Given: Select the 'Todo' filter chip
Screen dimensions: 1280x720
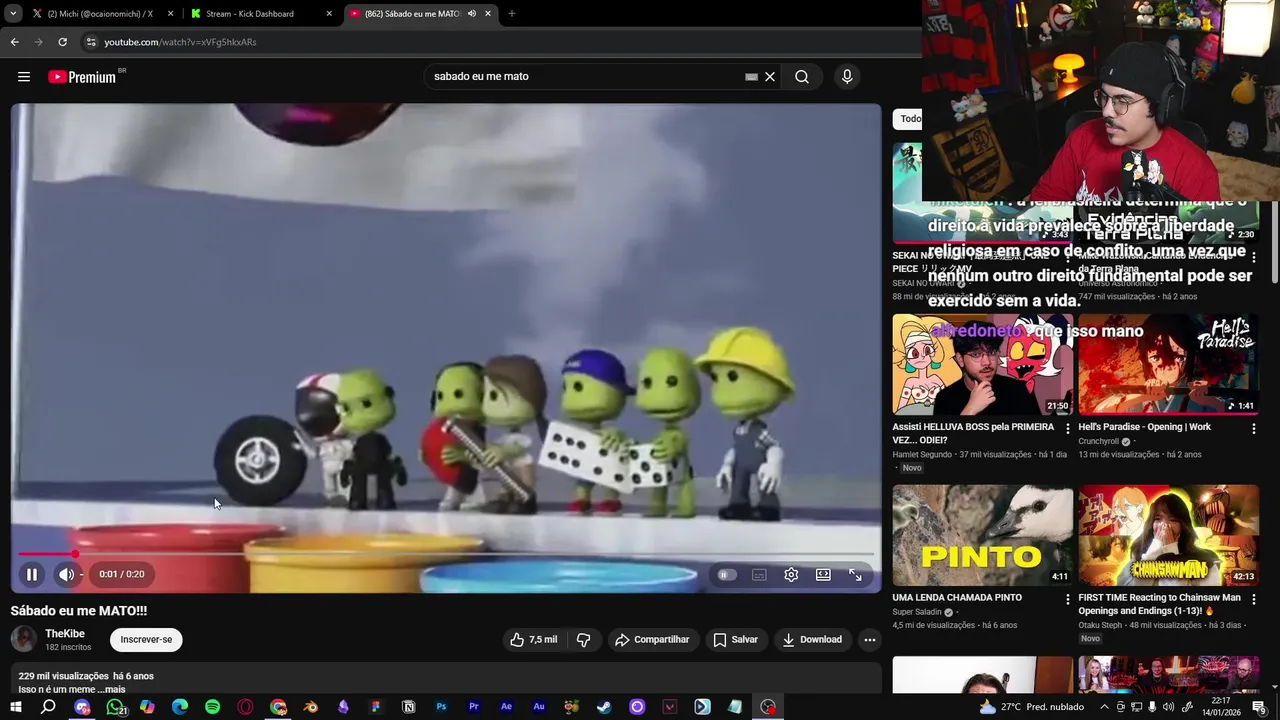Looking at the screenshot, I should (x=909, y=118).
